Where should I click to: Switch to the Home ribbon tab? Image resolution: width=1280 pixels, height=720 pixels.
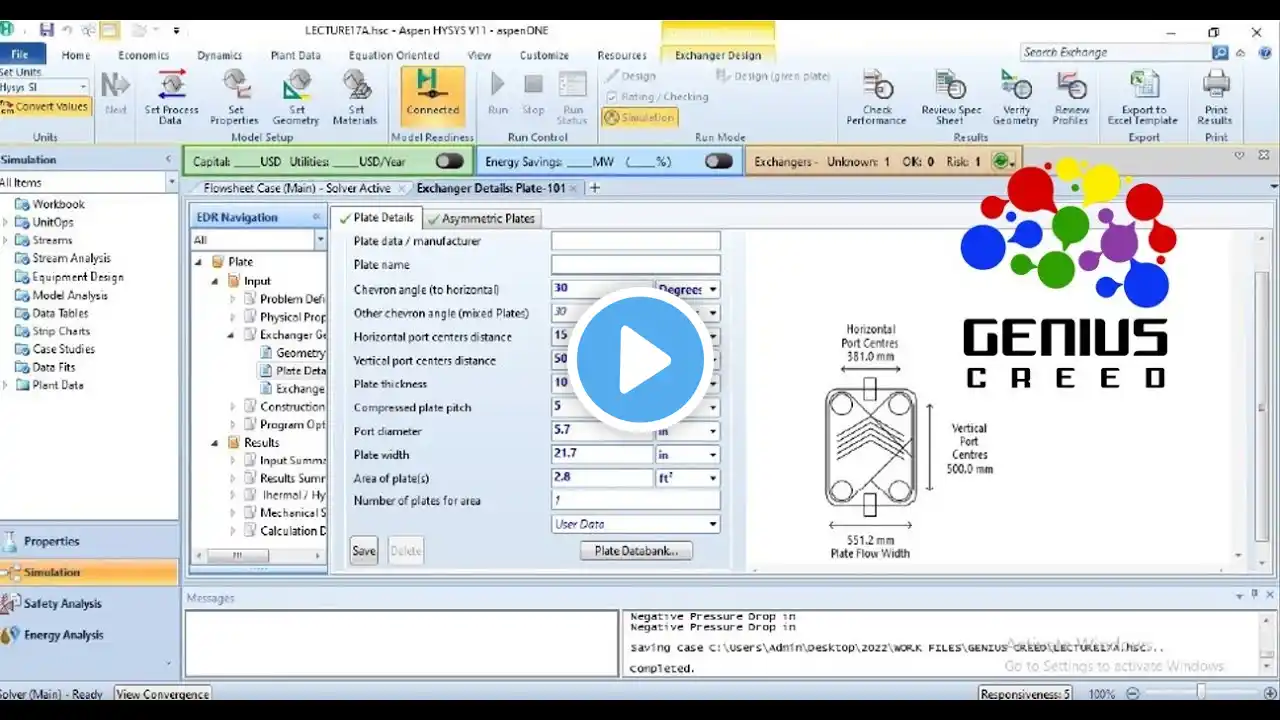(x=76, y=56)
